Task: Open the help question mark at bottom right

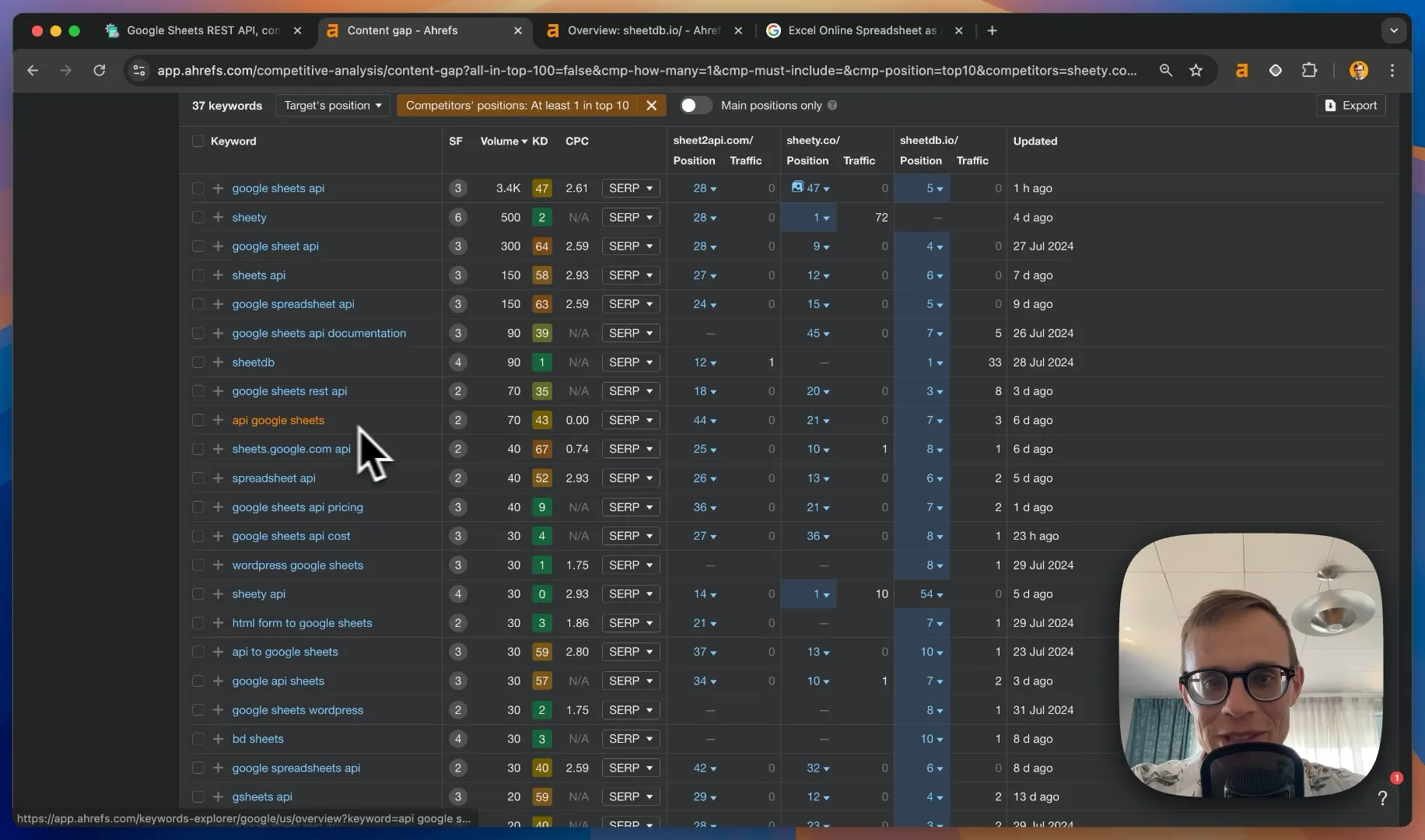Action: (1382, 798)
